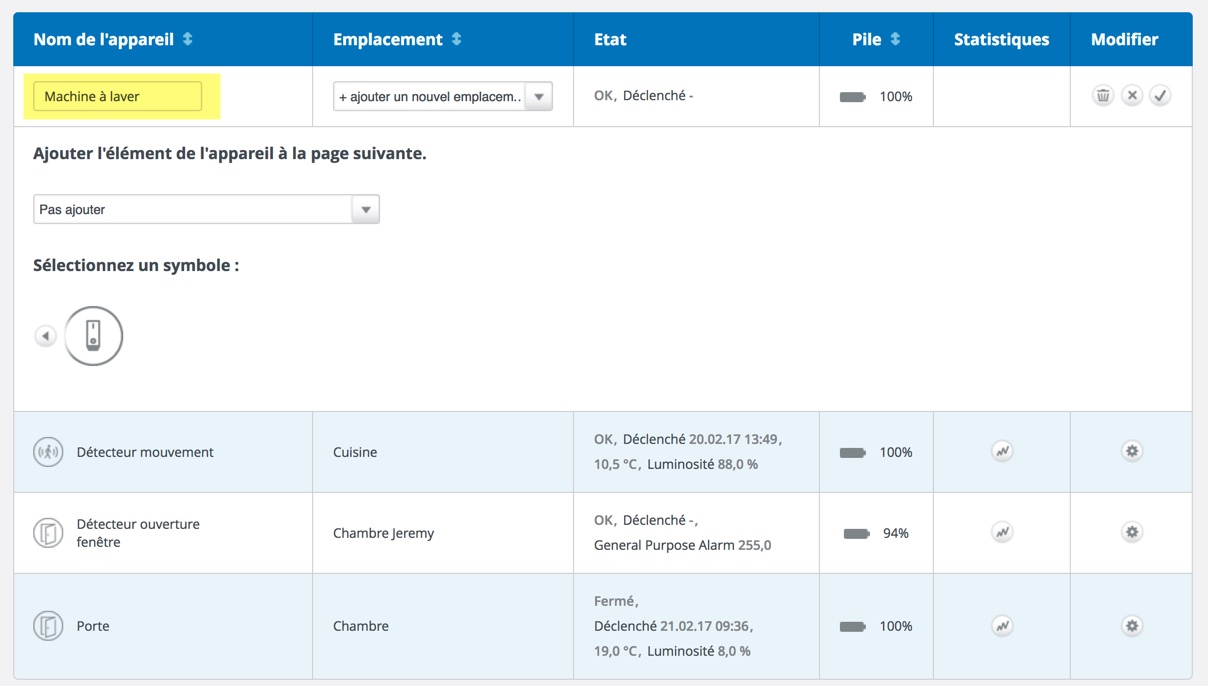
Task: Click the Détecteur ouverture fenêtre door icon
Action: tap(48, 533)
